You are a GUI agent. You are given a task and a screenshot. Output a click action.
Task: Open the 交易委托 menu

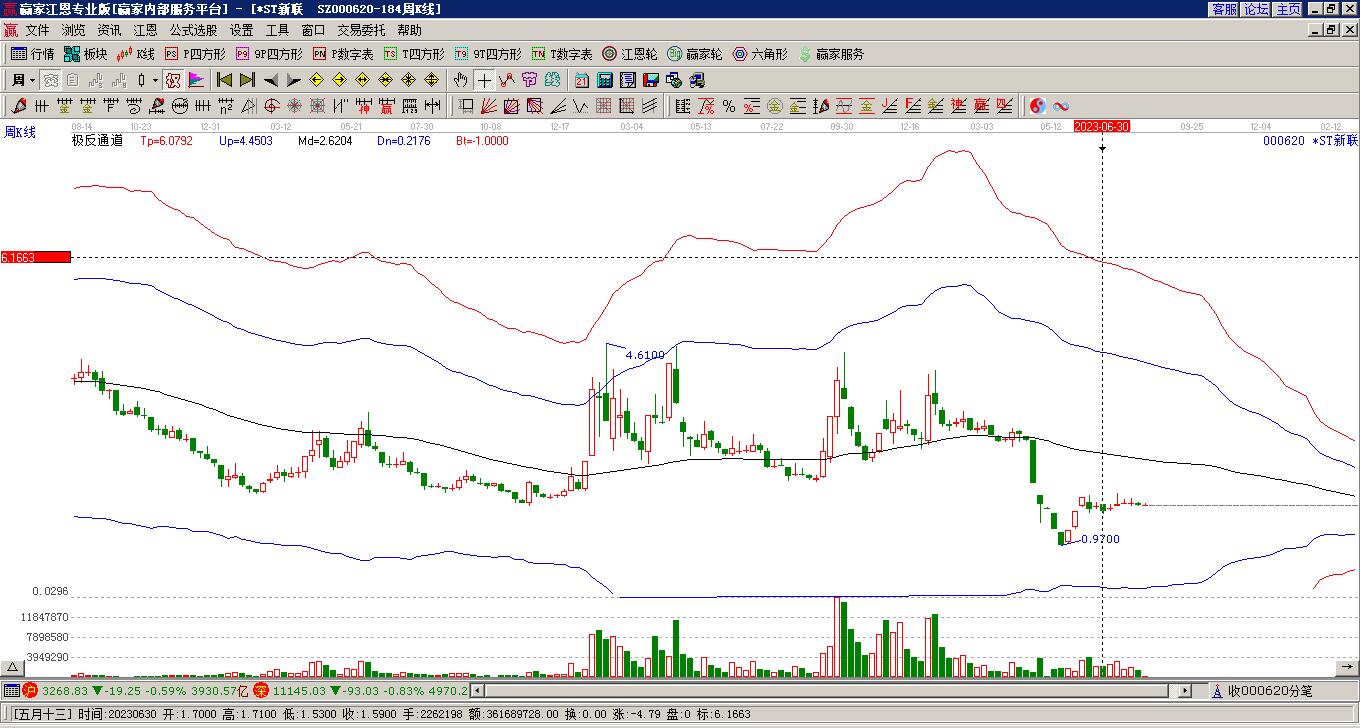coord(361,30)
